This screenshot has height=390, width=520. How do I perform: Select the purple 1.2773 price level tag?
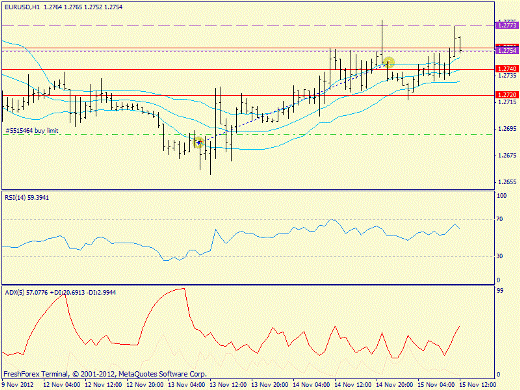coord(507,25)
